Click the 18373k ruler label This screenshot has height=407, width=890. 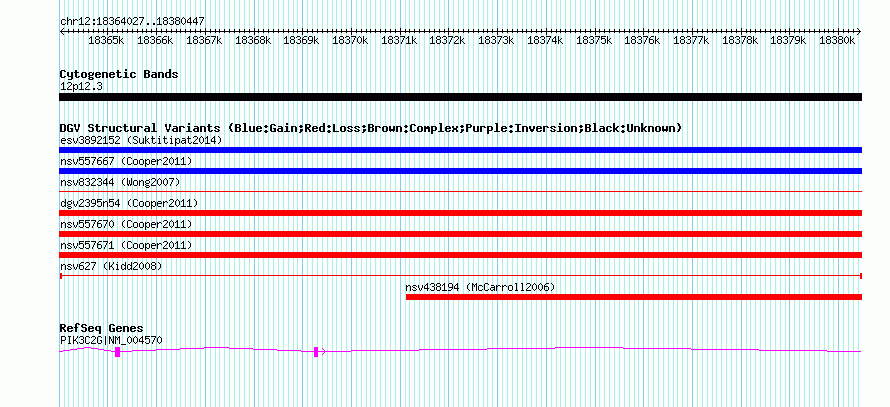(496, 41)
